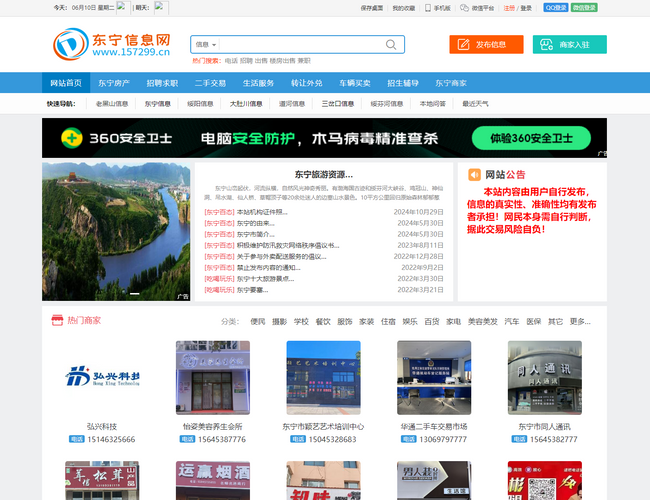Viewport: 650px width, 500px height.
Task: Filter merchants by 美容美发 category
Action: pos(483,321)
